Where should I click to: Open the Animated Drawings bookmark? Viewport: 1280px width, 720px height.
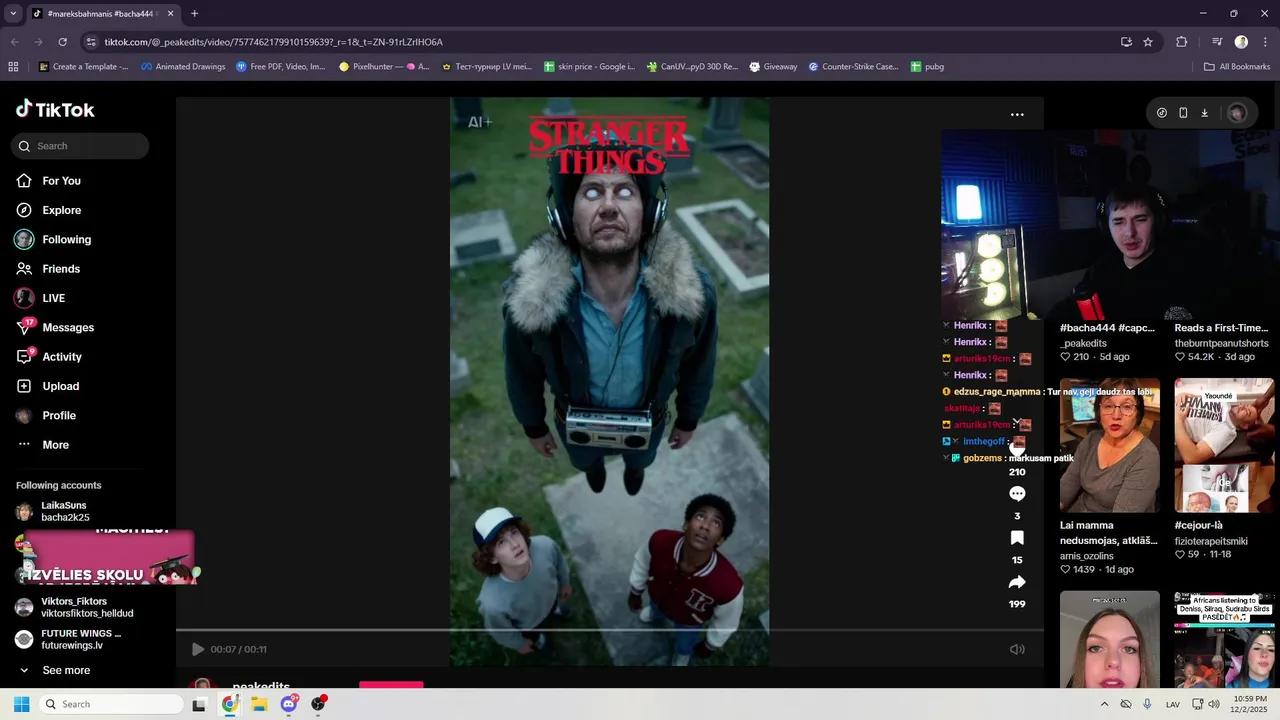tap(183, 67)
